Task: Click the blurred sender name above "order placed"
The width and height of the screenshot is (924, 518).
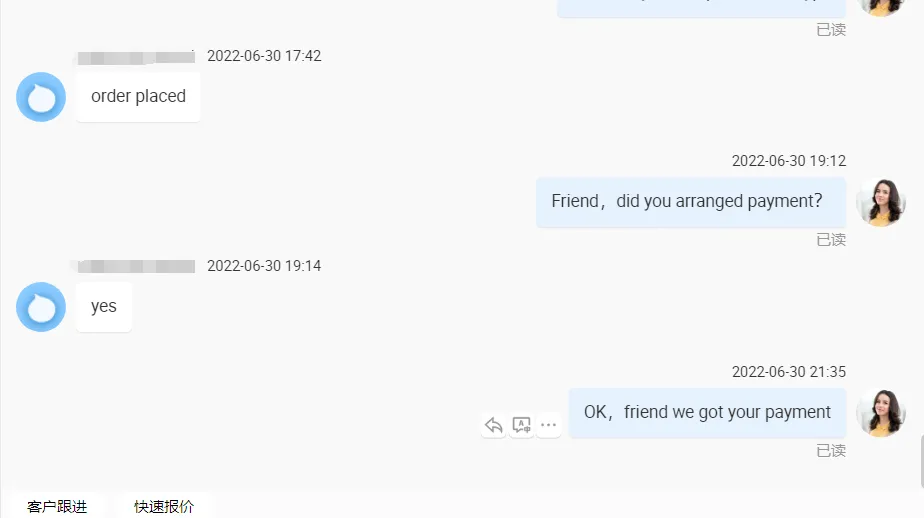Action: [x=136, y=57]
